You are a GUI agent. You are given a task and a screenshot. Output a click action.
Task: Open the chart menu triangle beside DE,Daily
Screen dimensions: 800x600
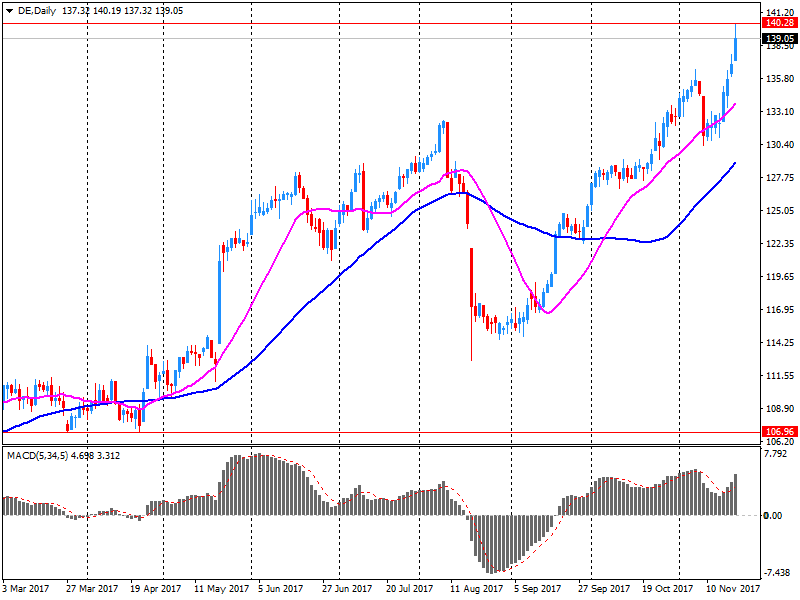(x=9, y=11)
